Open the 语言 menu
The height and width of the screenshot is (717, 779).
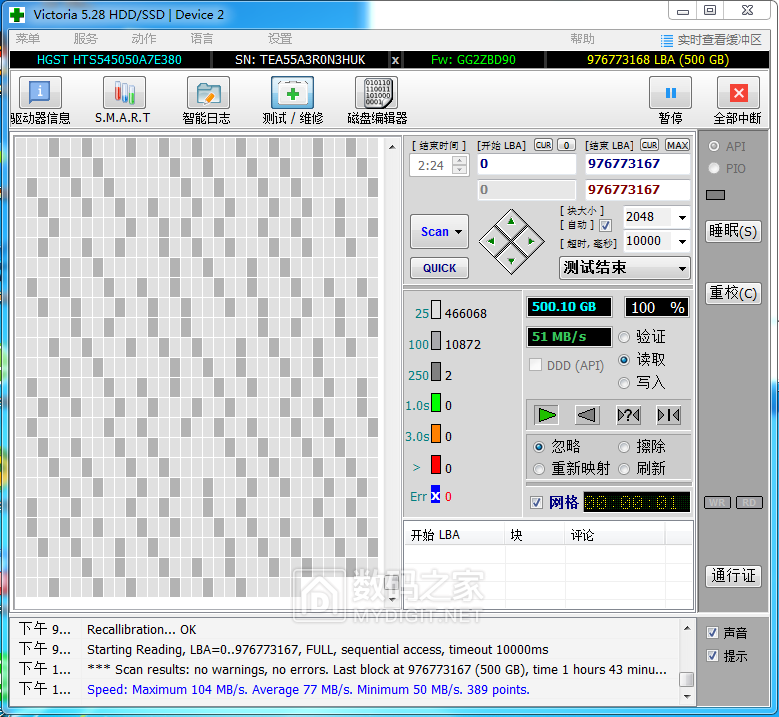[x=202, y=39]
